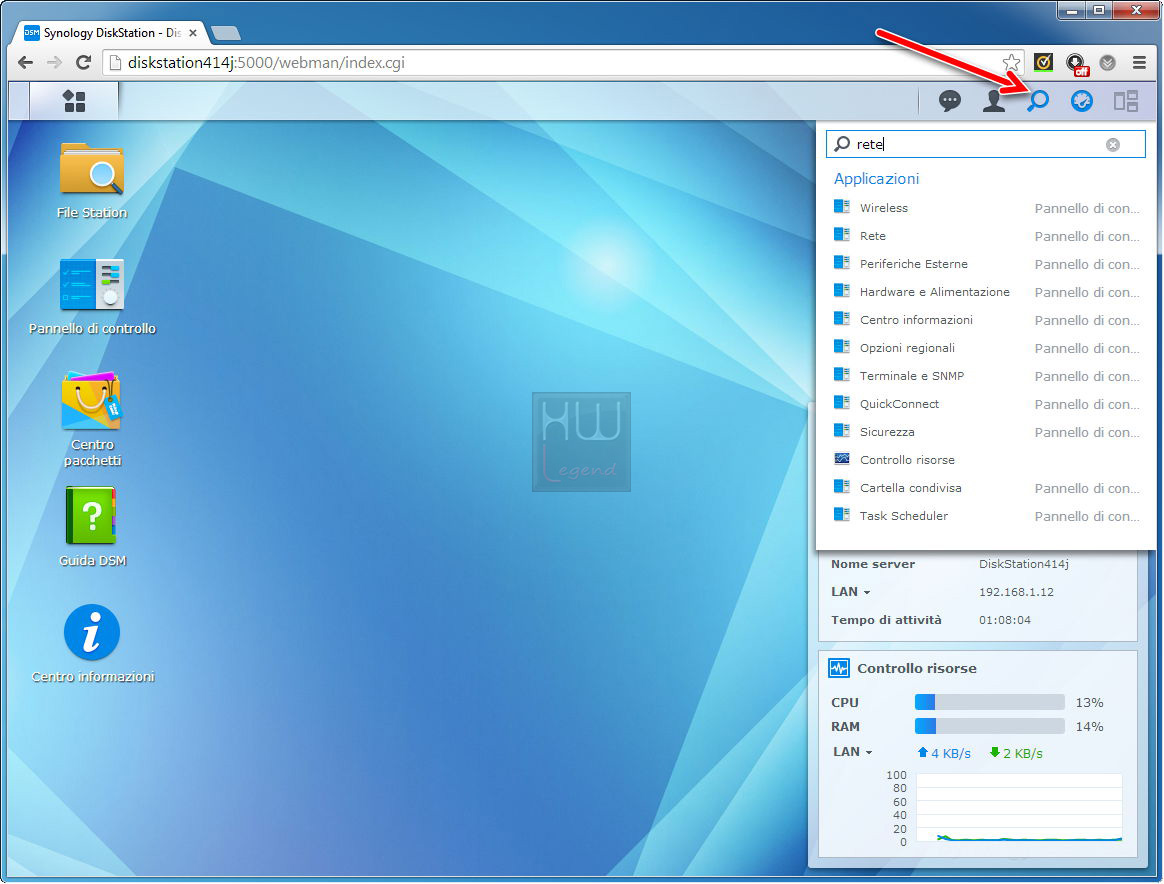The image size is (1164, 884).
Task: Click the Controllo risorse widget title icon
Action: coord(839,668)
